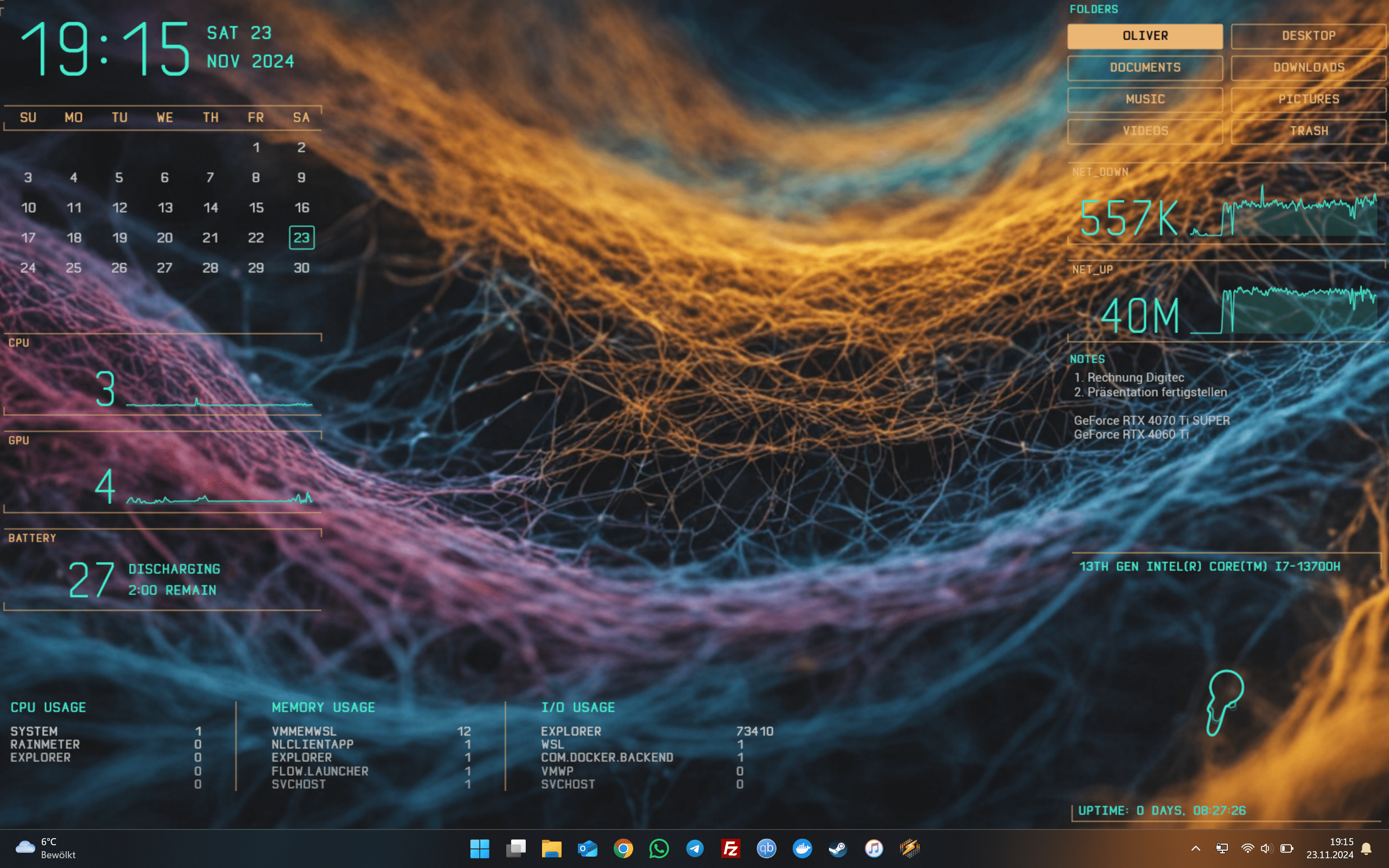Launch qBittorrent from the taskbar
This screenshot has height=868, width=1389.
click(x=766, y=848)
